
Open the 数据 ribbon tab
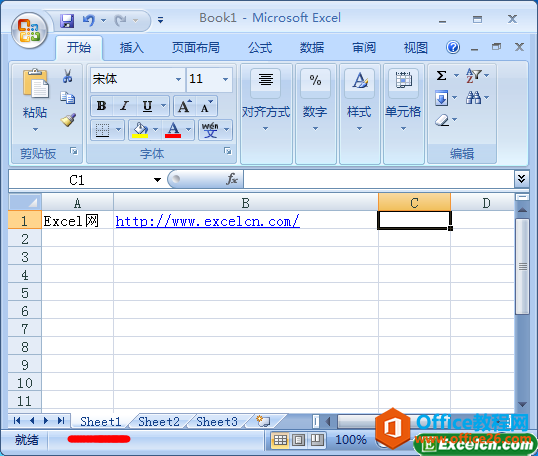point(312,48)
